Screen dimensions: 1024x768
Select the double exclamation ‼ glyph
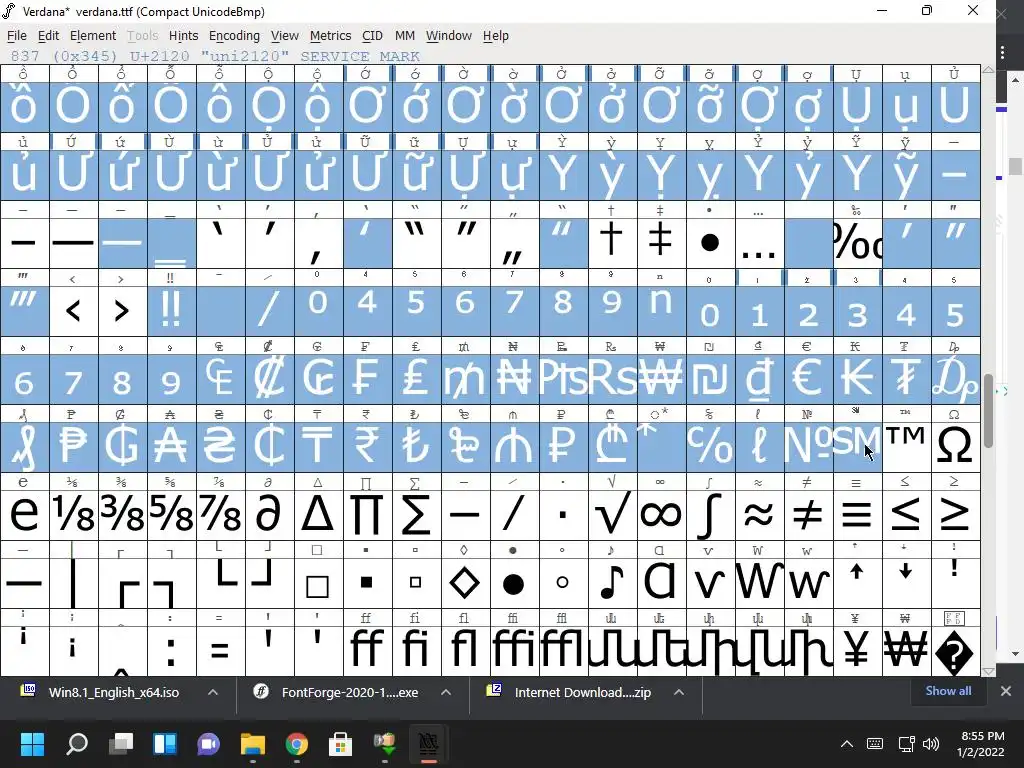[171, 311]
